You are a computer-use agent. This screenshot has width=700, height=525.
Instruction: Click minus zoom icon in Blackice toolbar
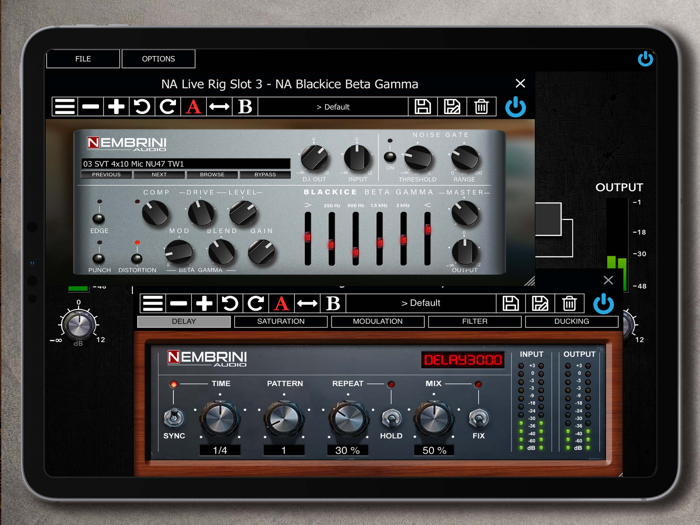91,107
